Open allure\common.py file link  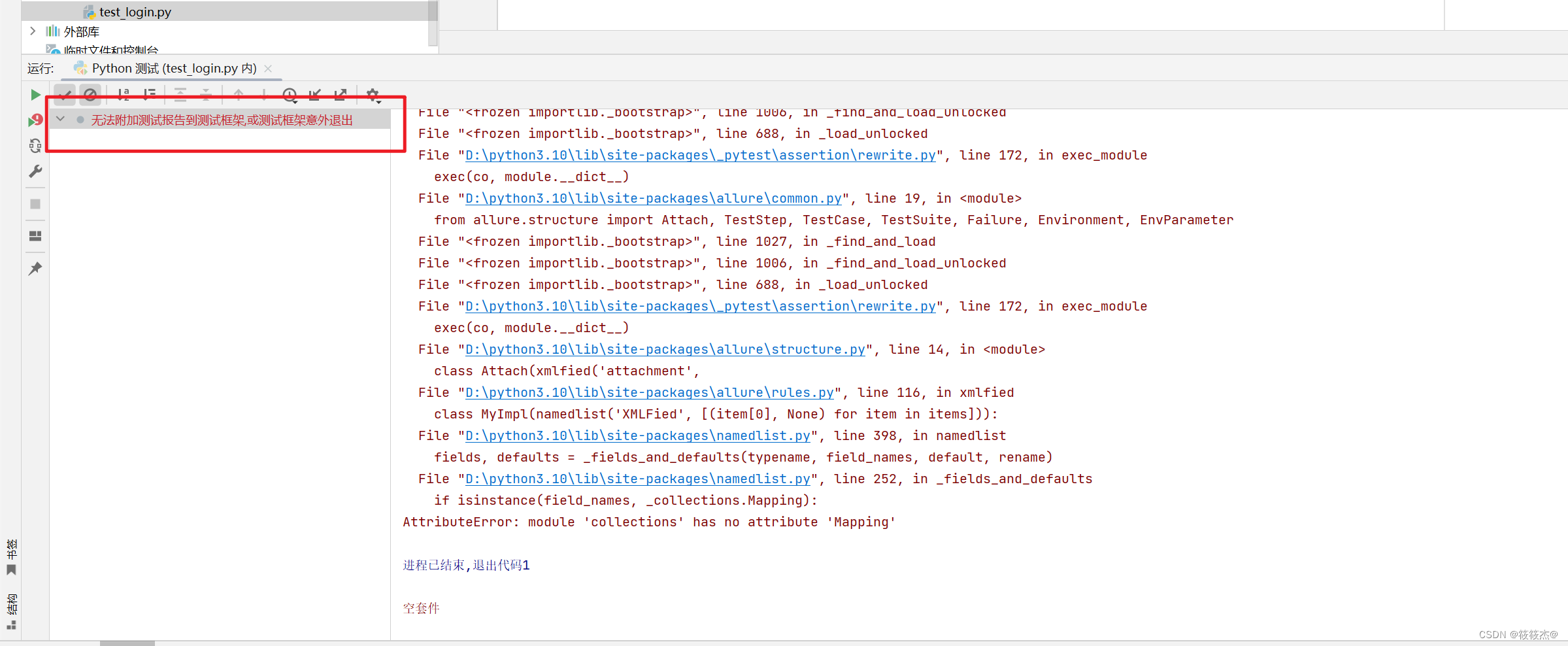click(x=653, y=199)
